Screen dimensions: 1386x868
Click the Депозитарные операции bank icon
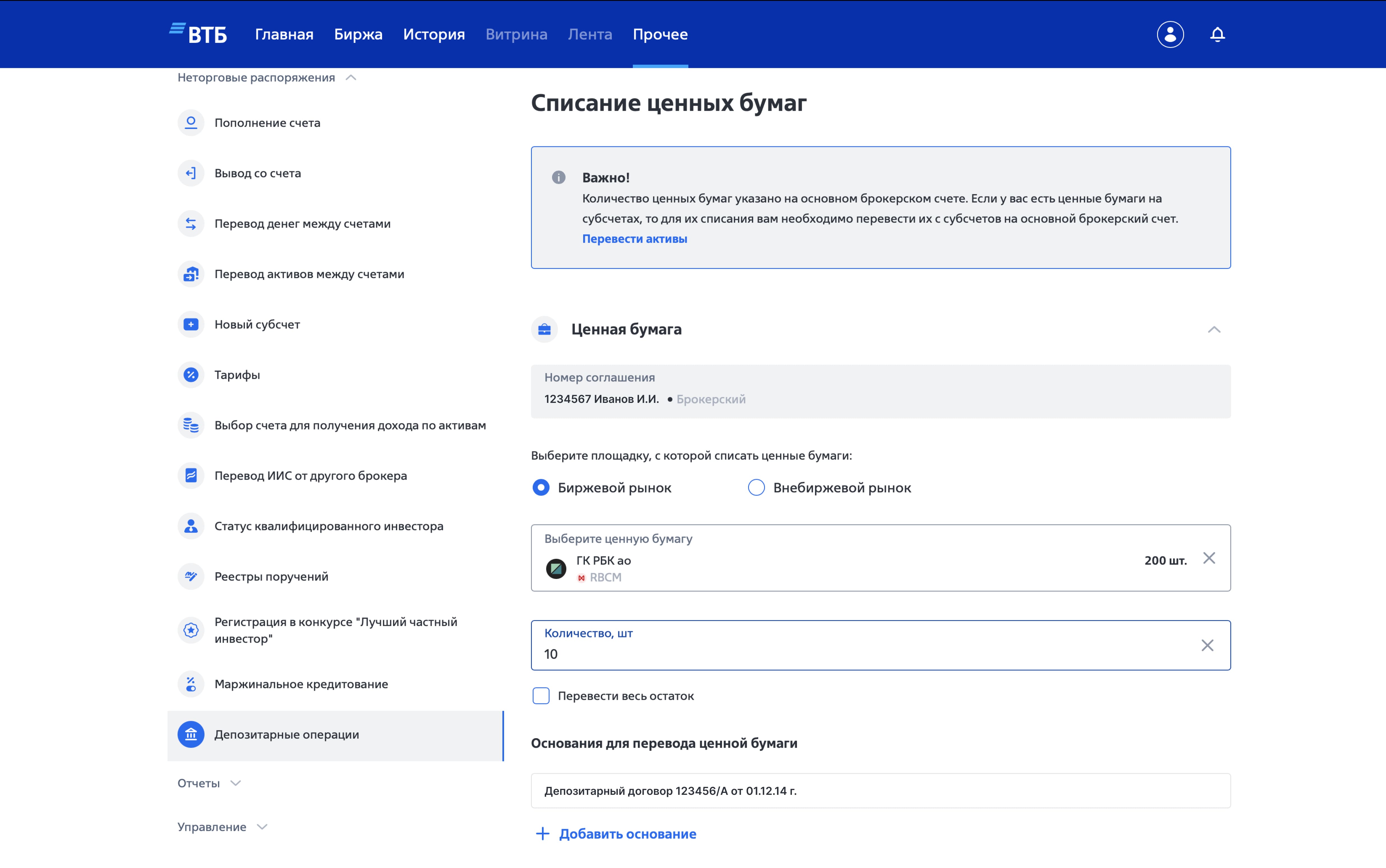tap(191, 734)
